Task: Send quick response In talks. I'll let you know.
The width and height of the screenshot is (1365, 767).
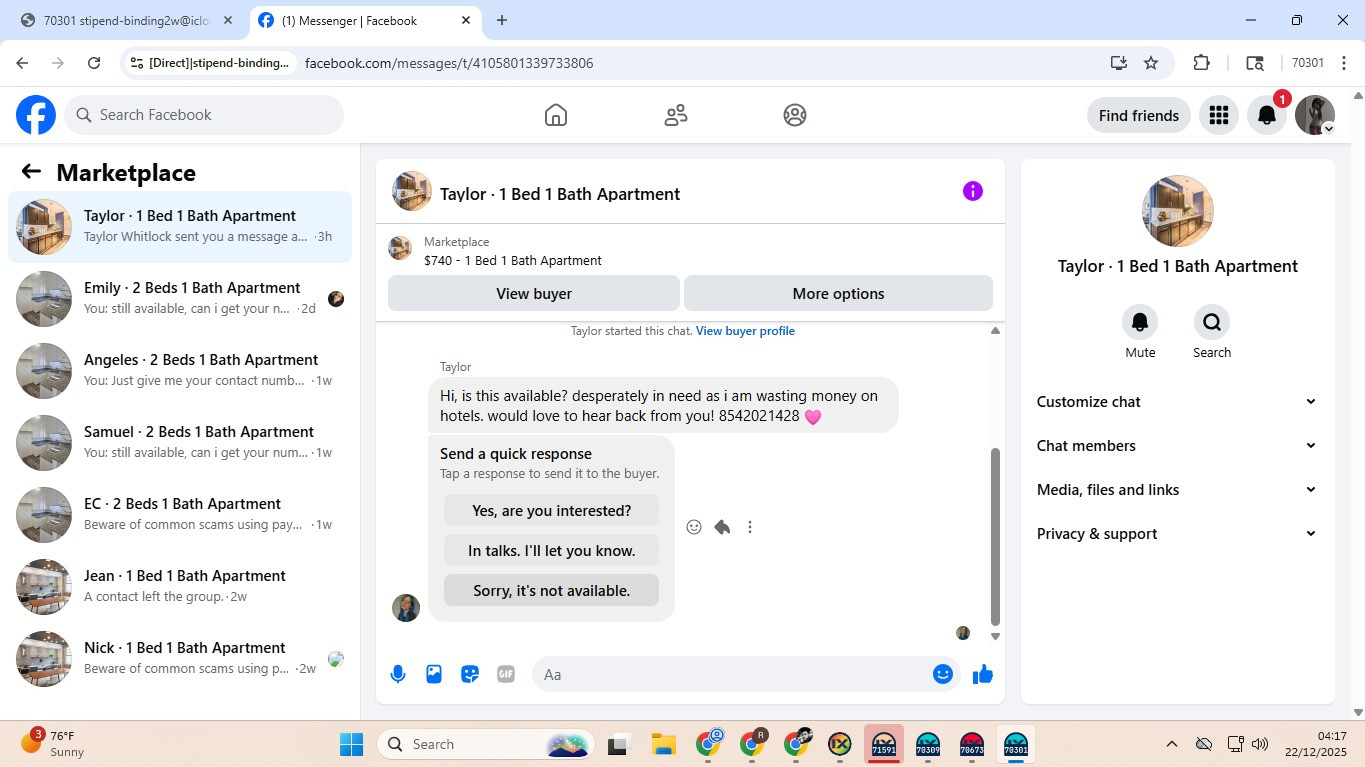Action: pyautogui.click(x=551, y=551)
